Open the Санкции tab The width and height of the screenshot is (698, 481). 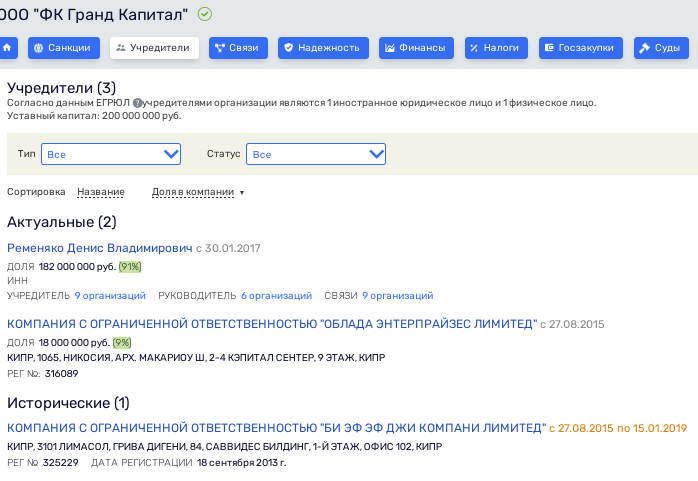[64, 48]
